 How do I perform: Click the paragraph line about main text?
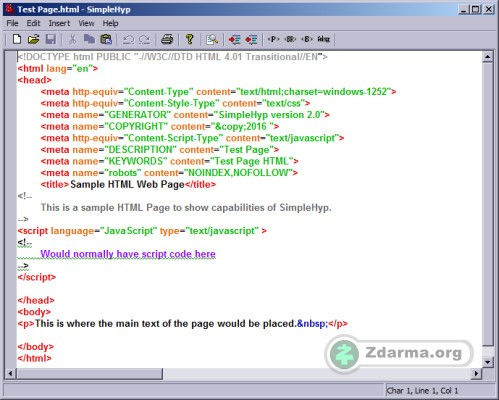(x=183, y=324)
